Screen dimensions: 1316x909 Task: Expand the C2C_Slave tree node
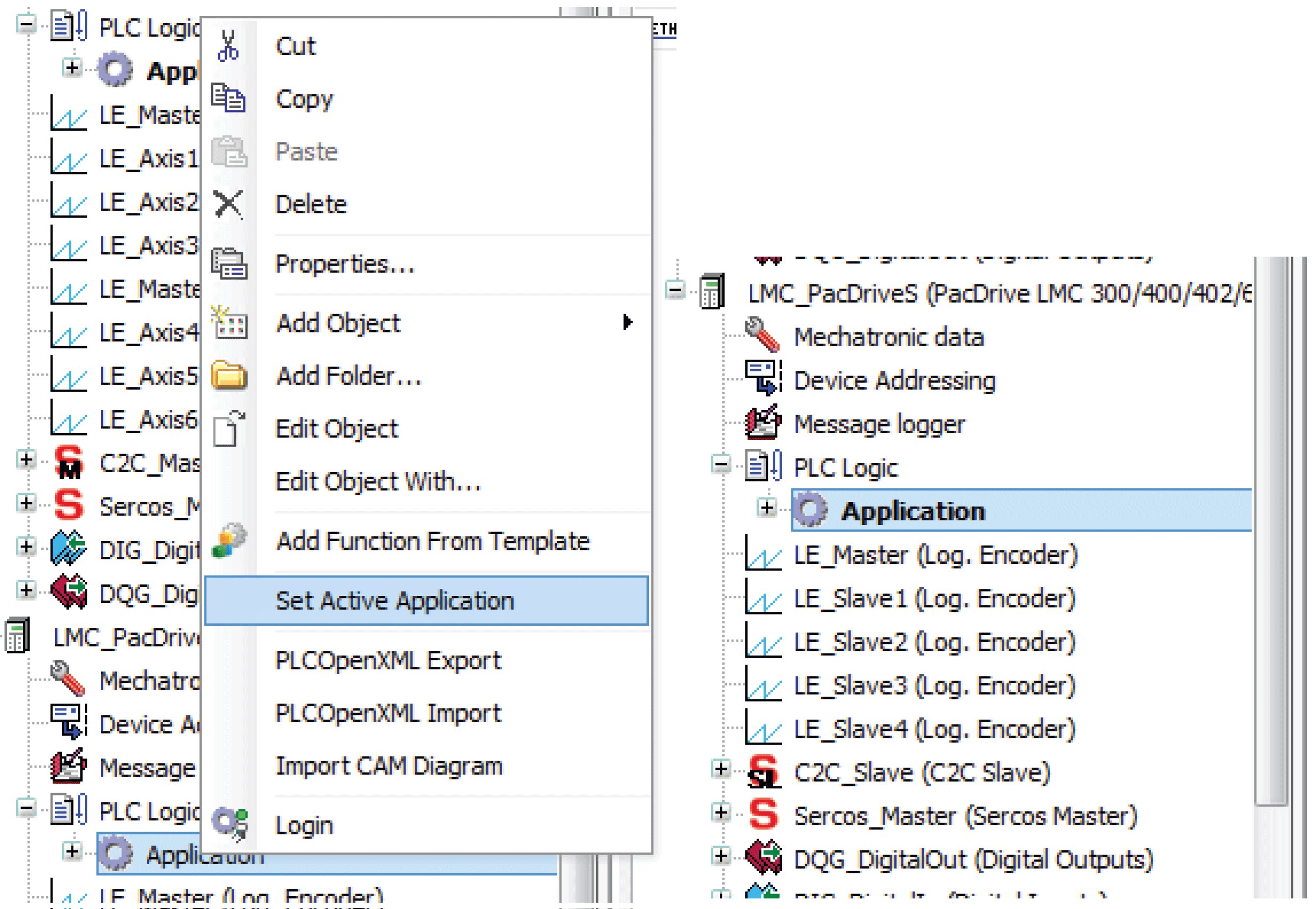click(720, 769)
